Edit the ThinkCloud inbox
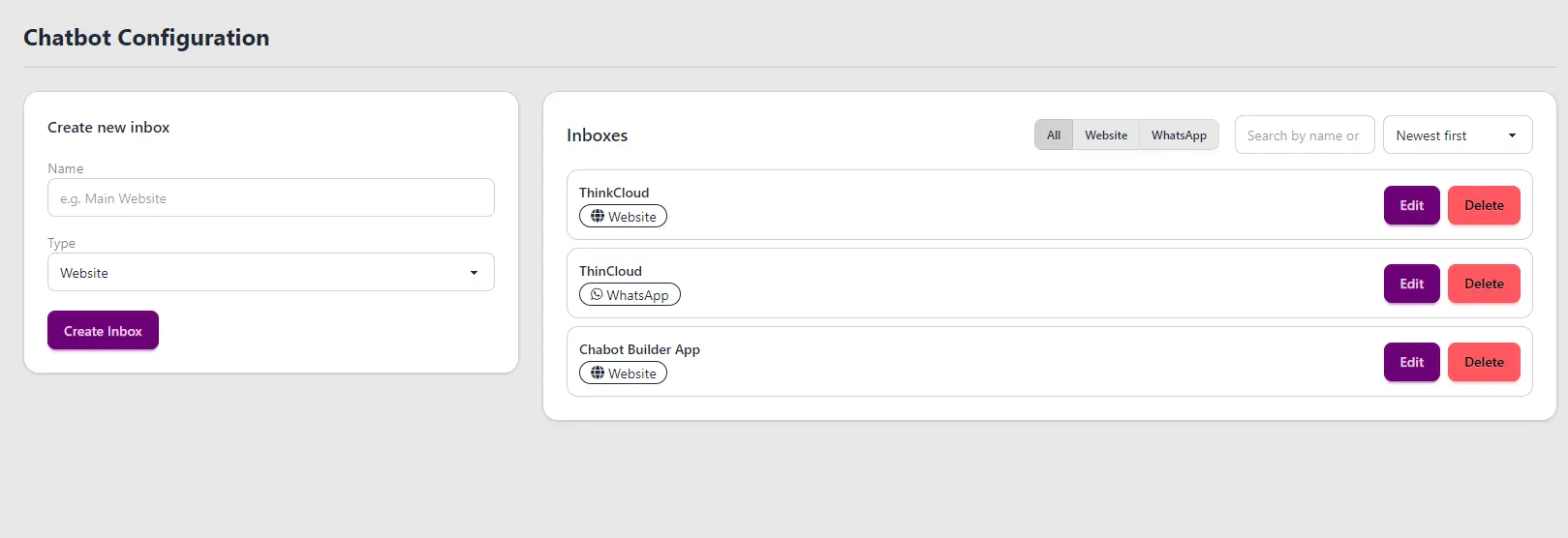Viewport: 1568px width, 538px height. [x=1412, y=205]
